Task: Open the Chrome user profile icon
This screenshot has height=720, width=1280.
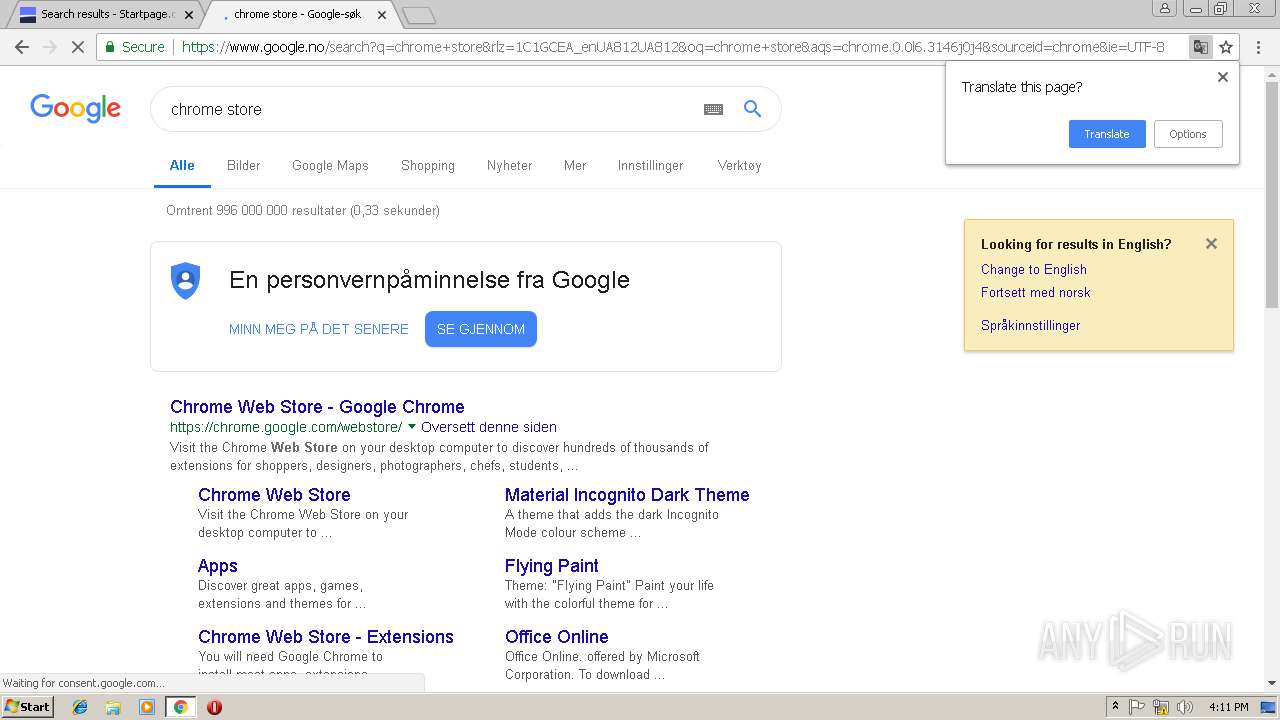Action: [x=1165, y=8]
